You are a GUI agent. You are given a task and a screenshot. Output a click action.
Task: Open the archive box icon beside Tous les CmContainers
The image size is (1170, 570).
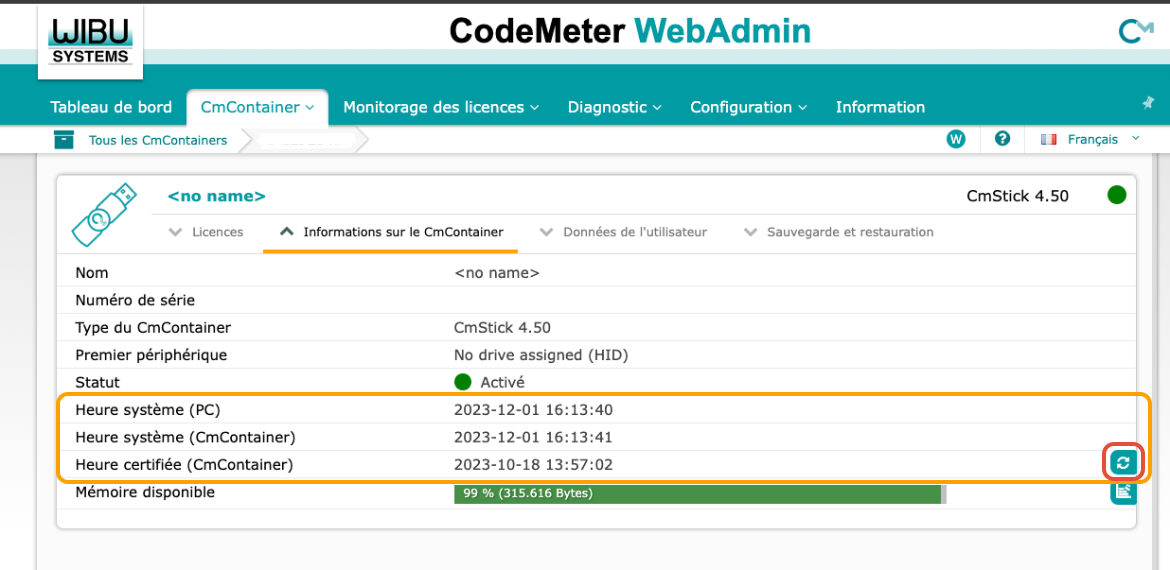tap(64, 140)
